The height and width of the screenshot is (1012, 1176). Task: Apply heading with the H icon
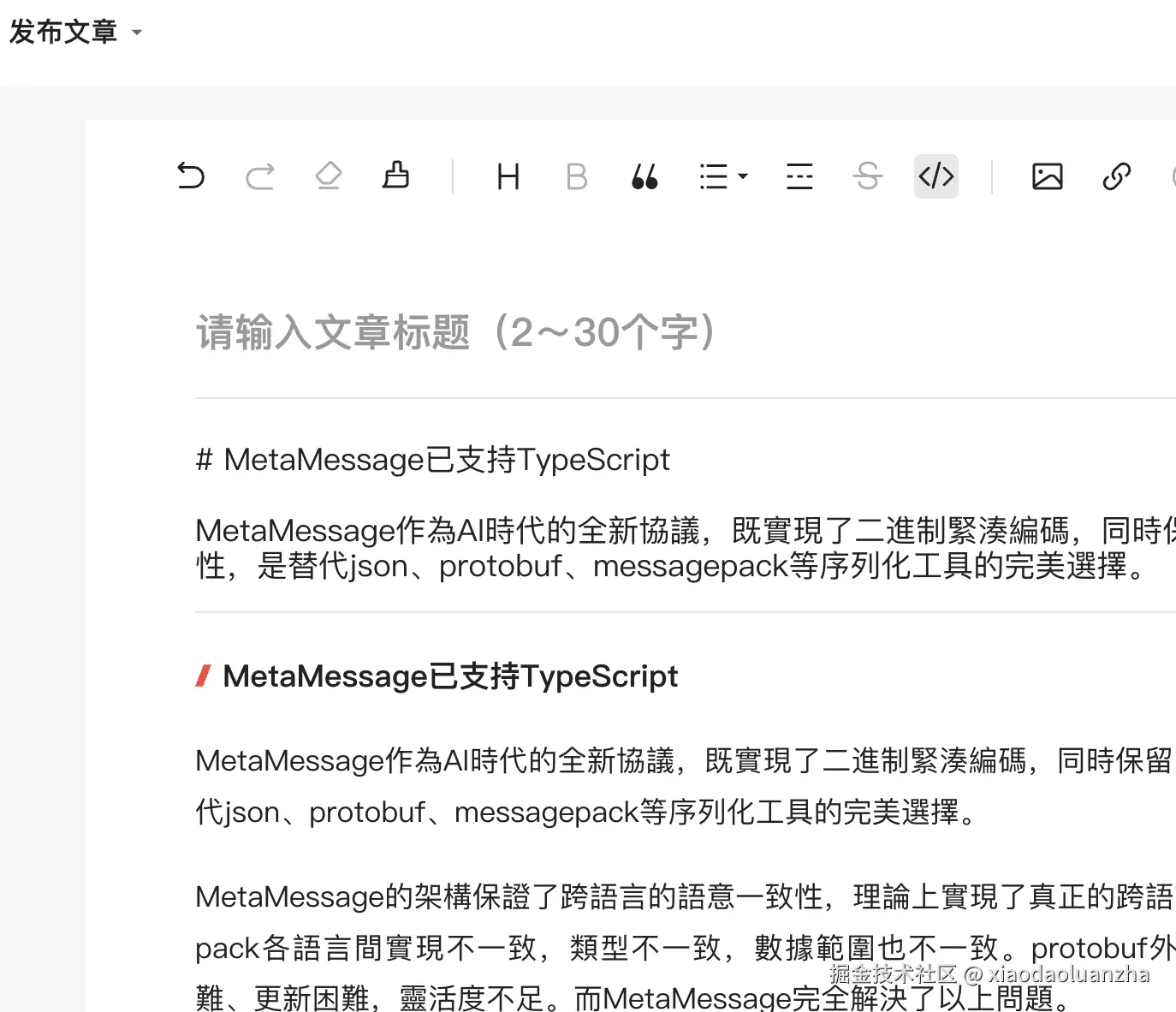pyautogui.click(x=508, y=176)
